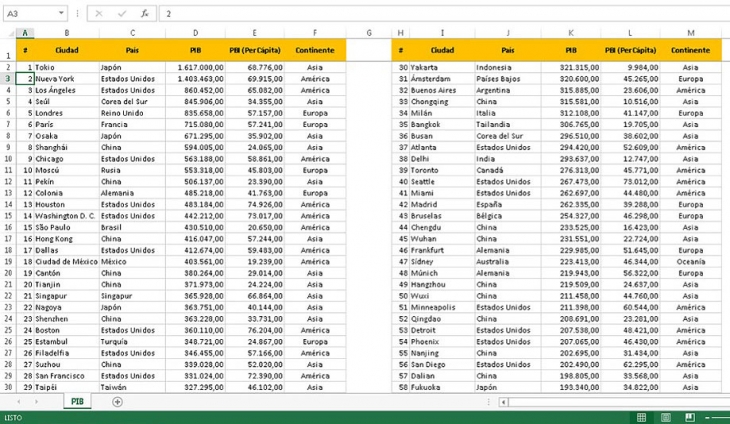Click the left Continente header cell

coord(315,50)
